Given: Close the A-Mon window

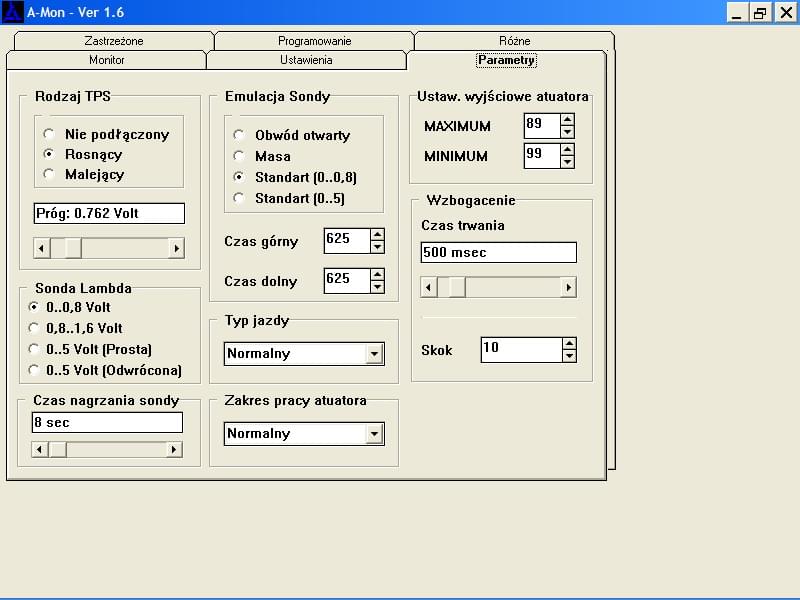Looking at the screenshot, I should [786, 12].
